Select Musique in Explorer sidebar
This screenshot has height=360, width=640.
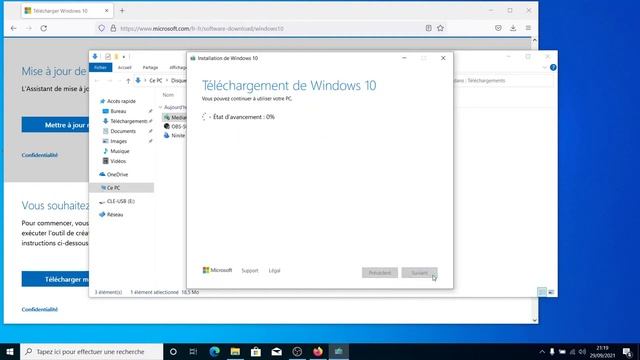pyautogui.click(x=119, y=151)
